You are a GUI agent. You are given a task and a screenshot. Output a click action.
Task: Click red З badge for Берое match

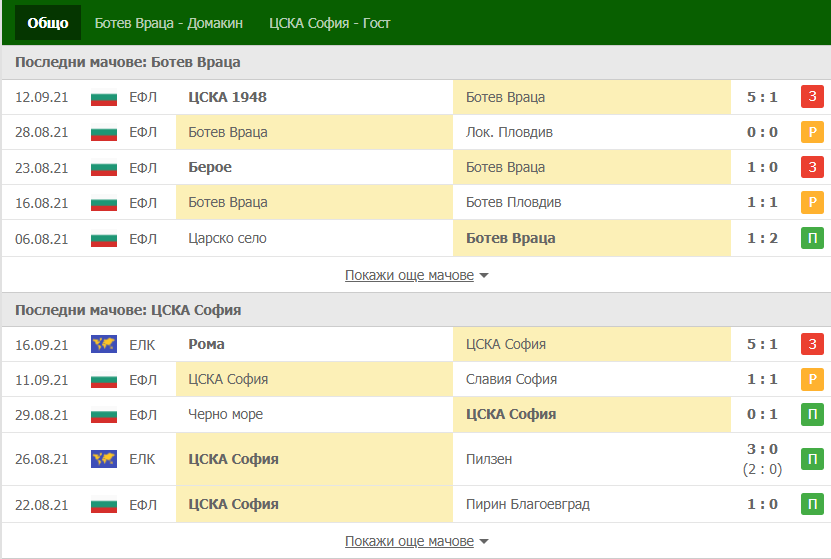click(x=812, y=167)
